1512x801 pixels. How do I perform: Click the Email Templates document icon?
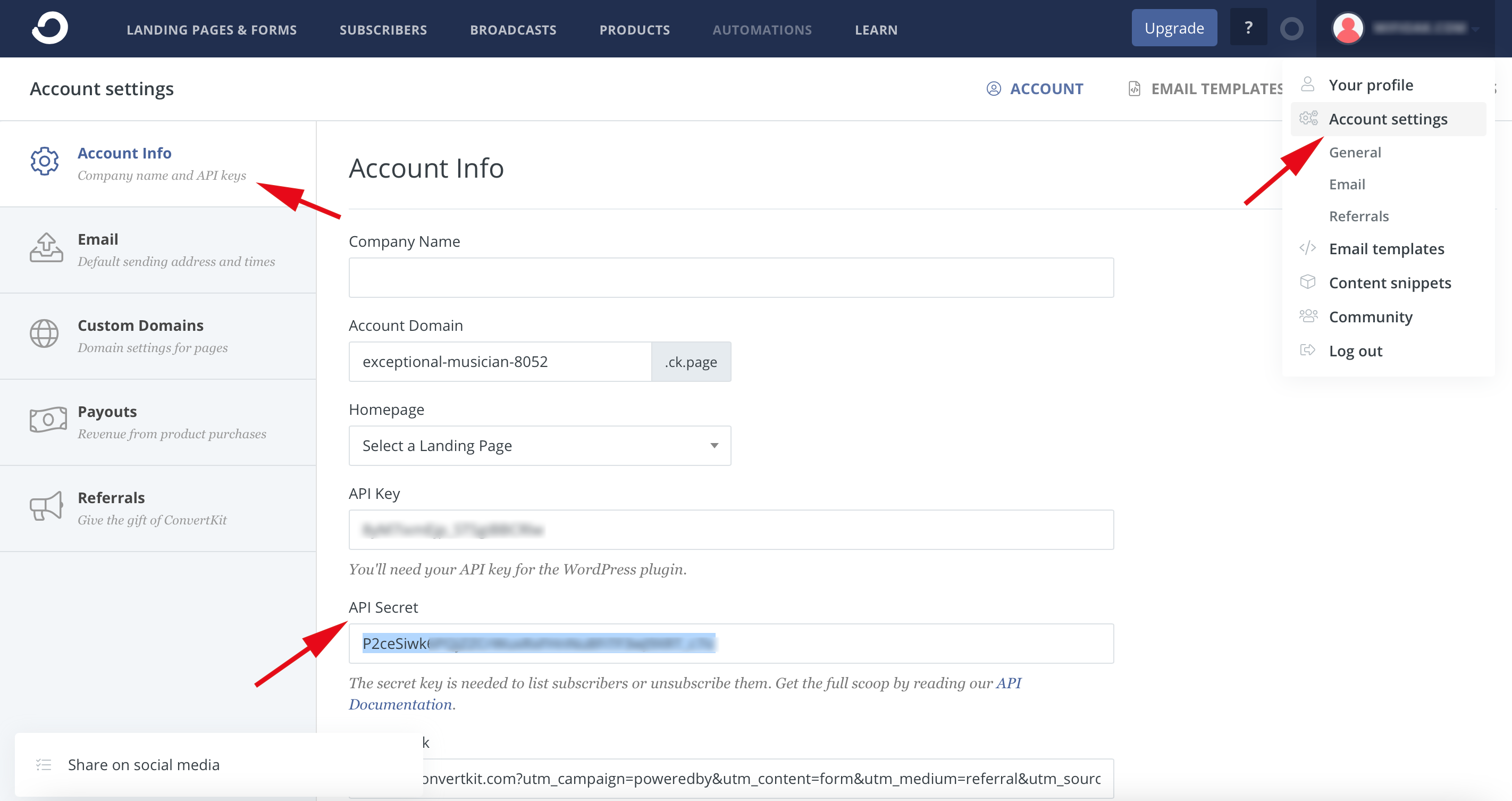(x=1134, y=89)
